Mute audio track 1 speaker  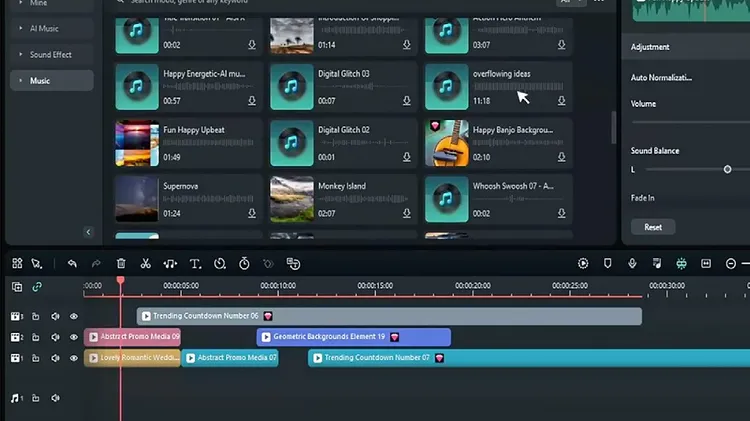point(55,398)
